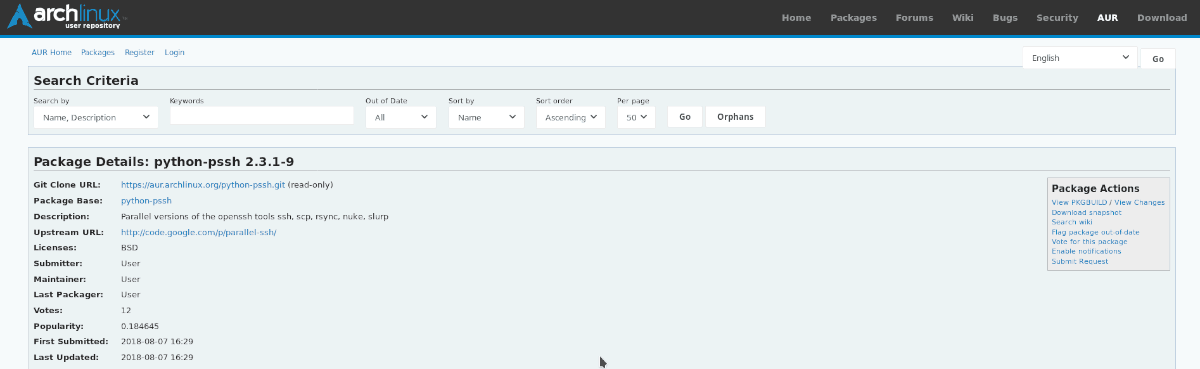Expand the Search by dropdown
Image resolution: width=1200 pixels, height=369 pixels.
pyautogui.click(x=96, y=117)
